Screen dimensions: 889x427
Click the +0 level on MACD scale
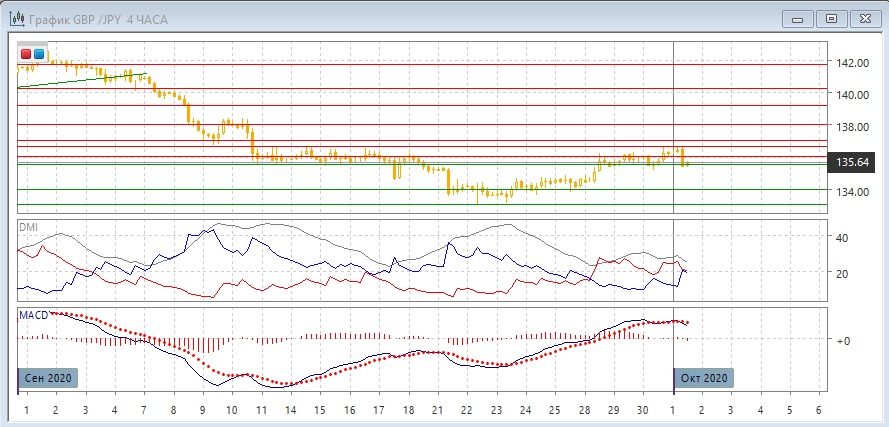[843, 341]
